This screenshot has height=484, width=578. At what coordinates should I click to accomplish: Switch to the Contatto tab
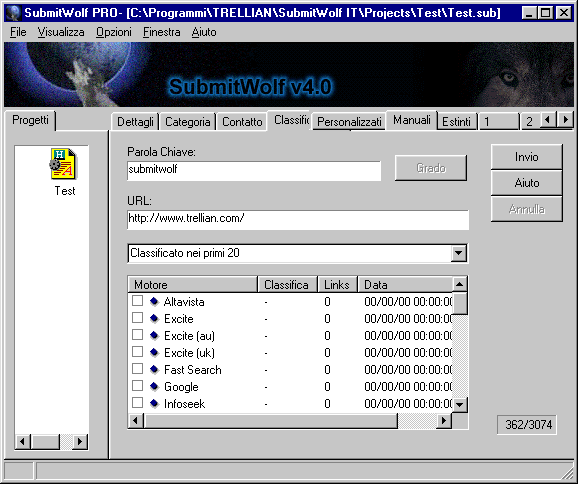242,122
